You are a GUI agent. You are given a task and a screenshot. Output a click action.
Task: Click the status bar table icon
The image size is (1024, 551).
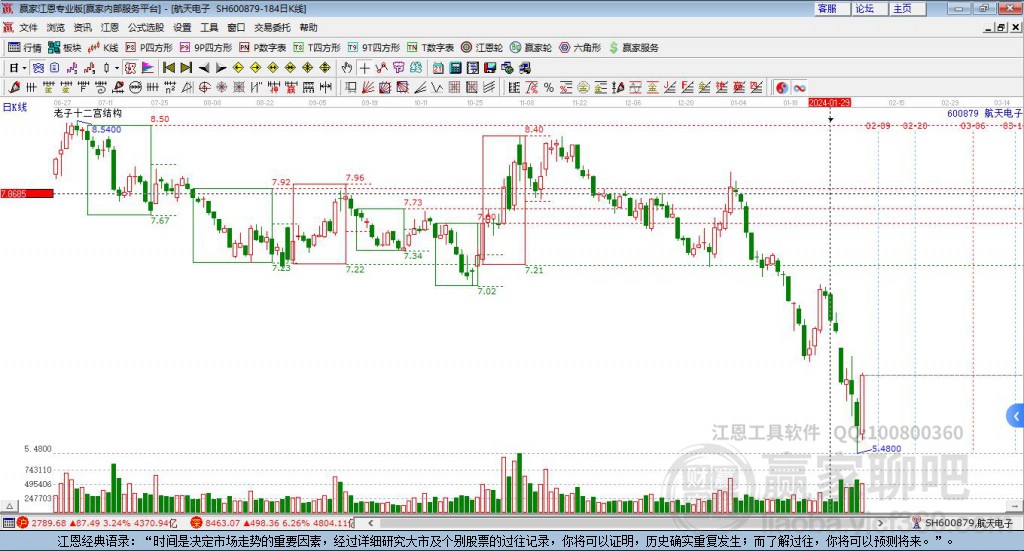8,523
